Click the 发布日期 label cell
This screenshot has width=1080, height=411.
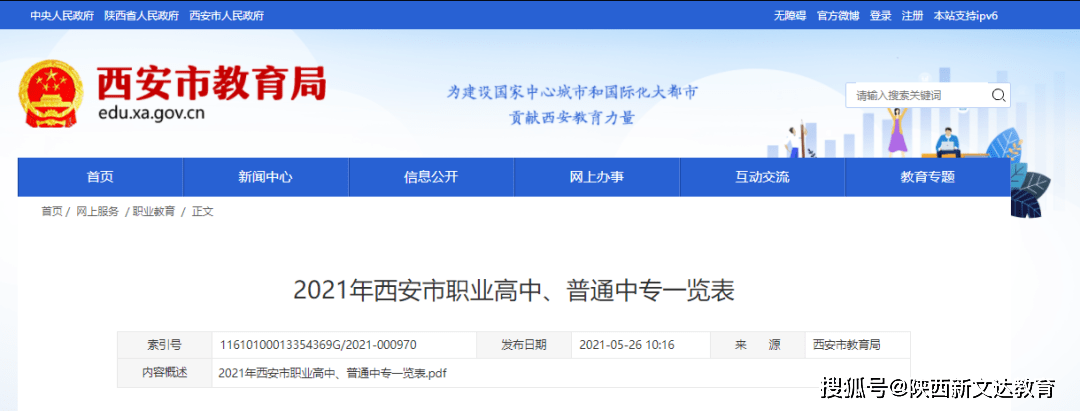pyautogui.click(x=524, y=345)
